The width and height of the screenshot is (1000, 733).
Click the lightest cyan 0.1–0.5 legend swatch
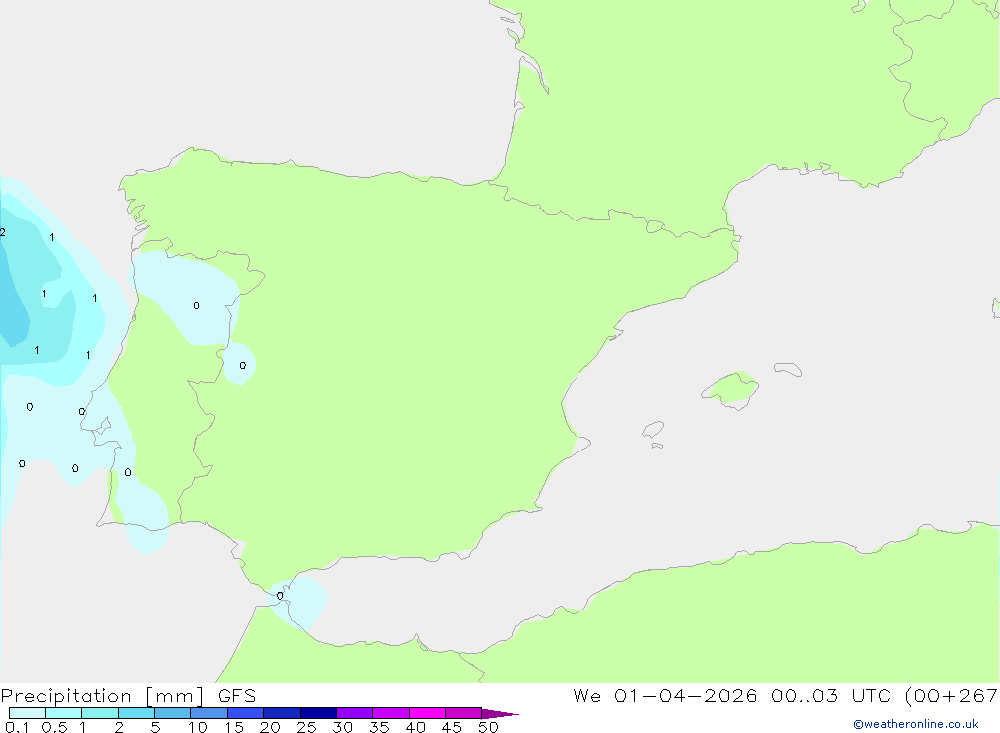[27, 713]
